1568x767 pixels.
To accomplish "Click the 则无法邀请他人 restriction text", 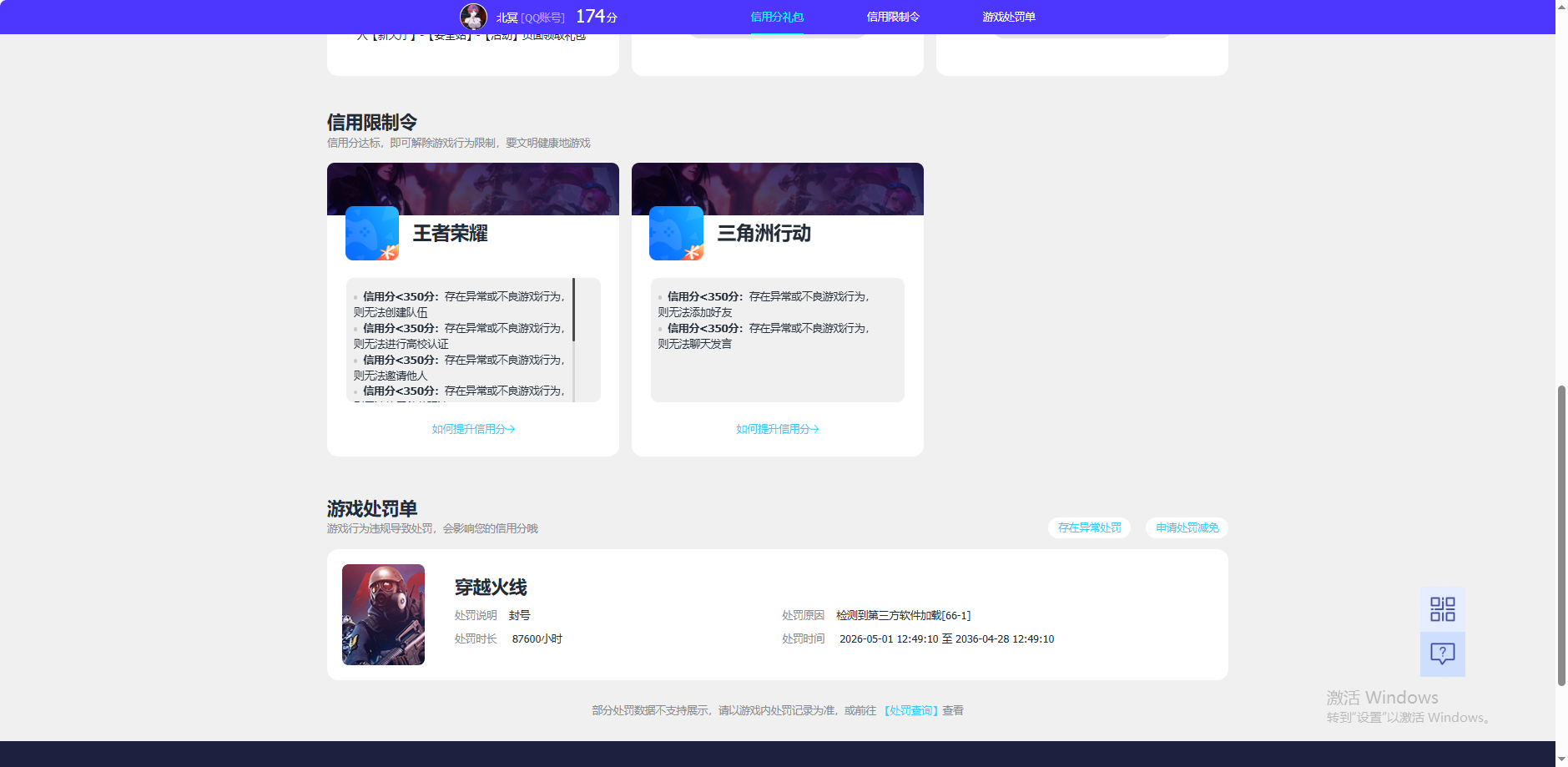I will (x=391, y=376).
